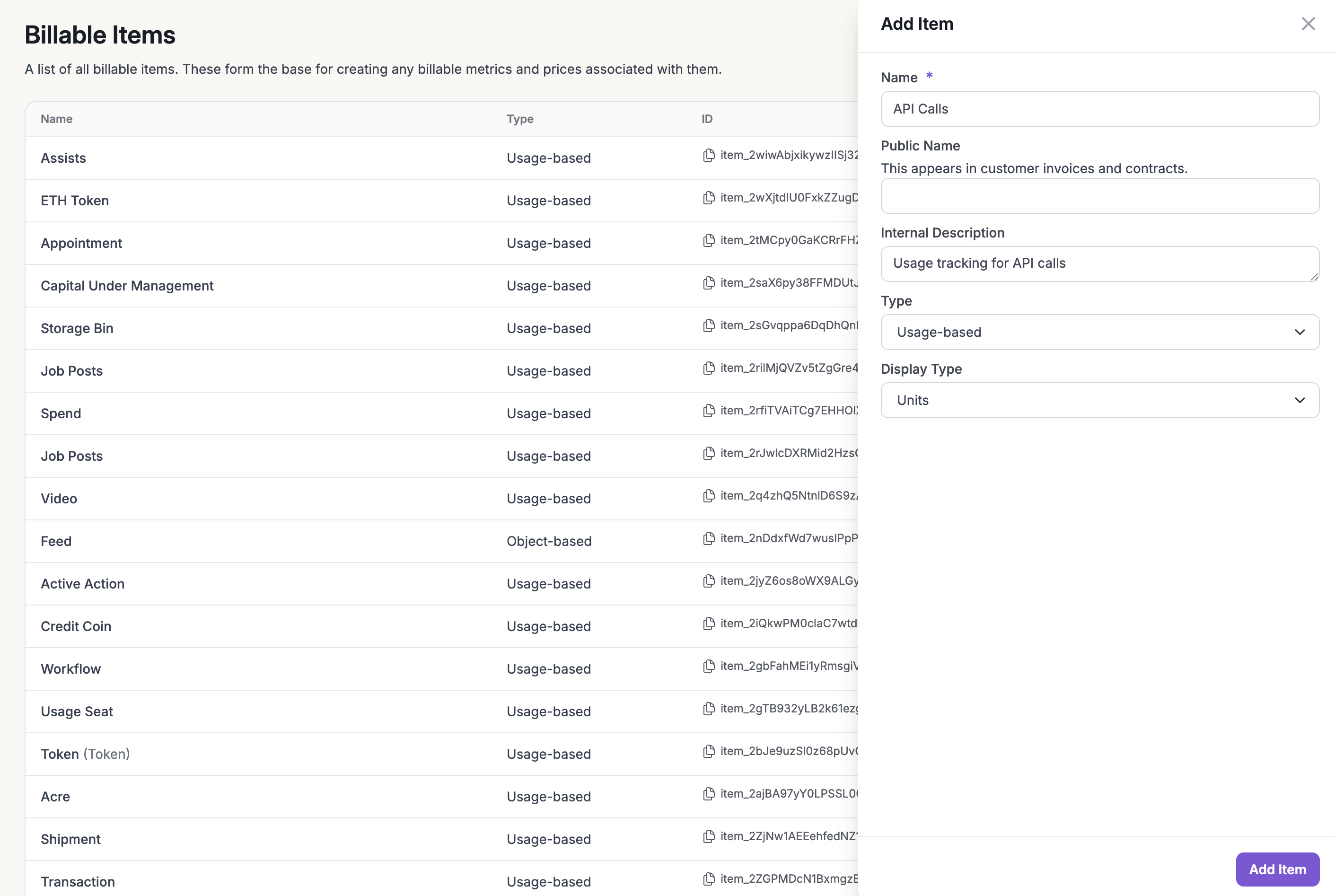Click the Name column header
Viewport: 1335px width, 896px height.
point(56,119)
